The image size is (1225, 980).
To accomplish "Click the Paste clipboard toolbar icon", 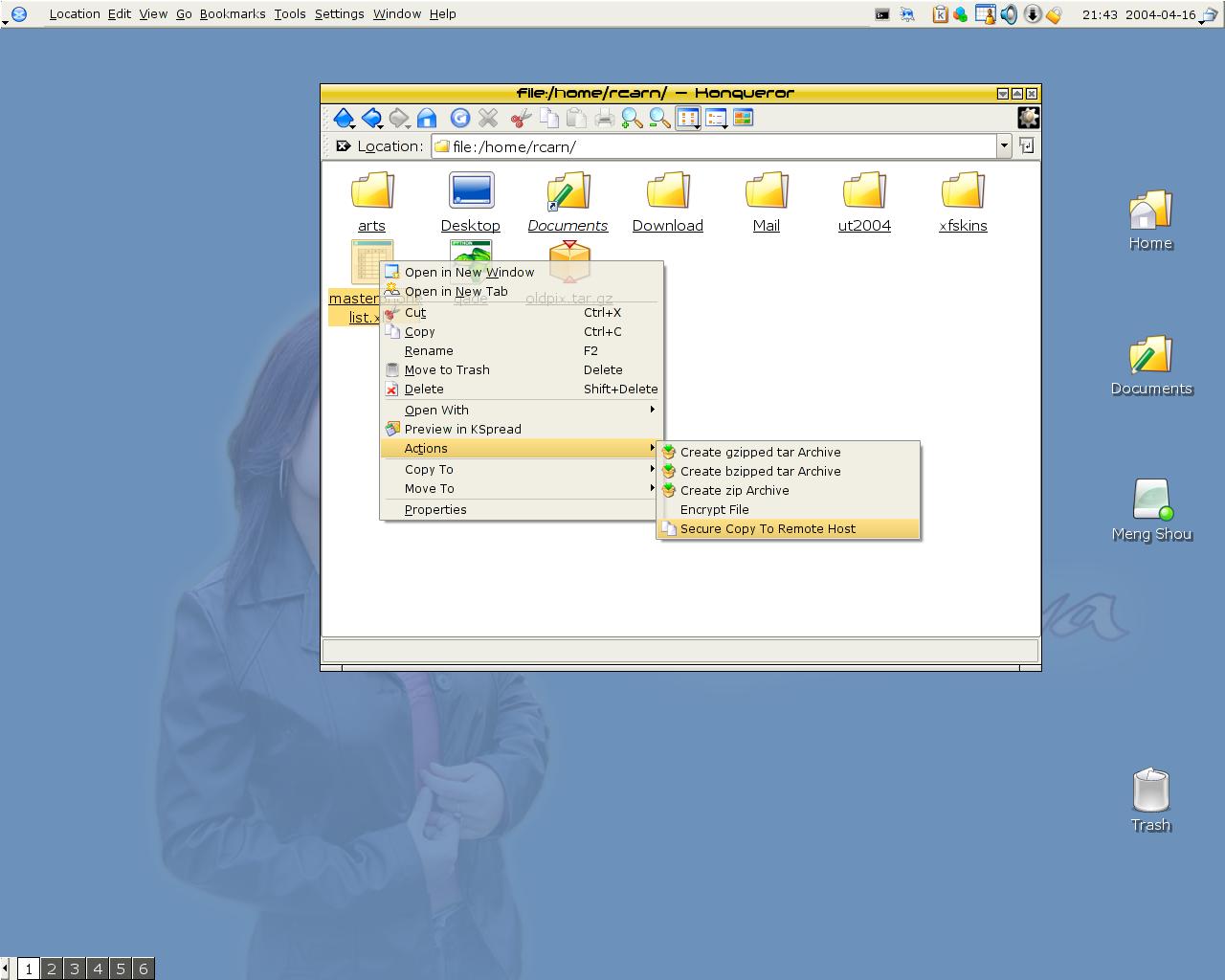I will pyautogui.click(x=576, y=118).
